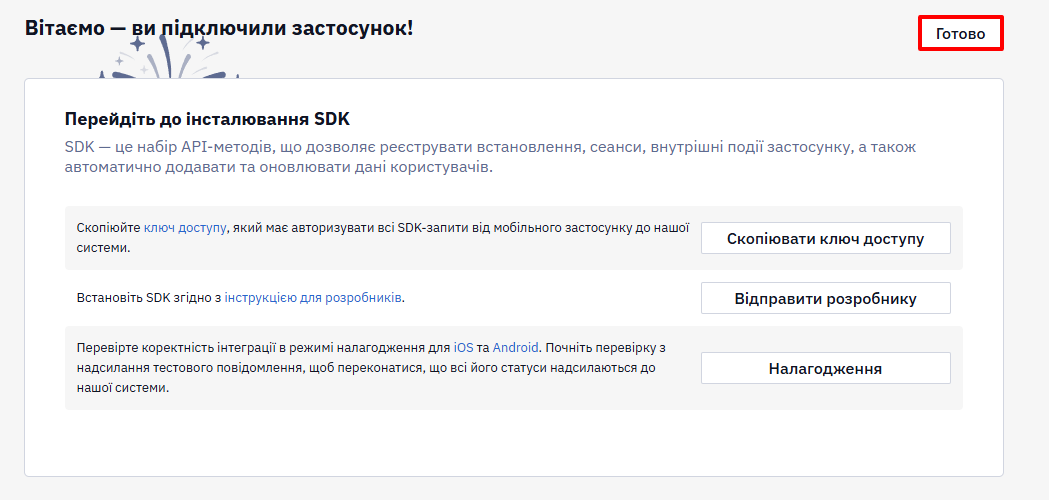Click the text starting with Скопіюйте
1049x500 pixels.
click(x=383, y=238)
